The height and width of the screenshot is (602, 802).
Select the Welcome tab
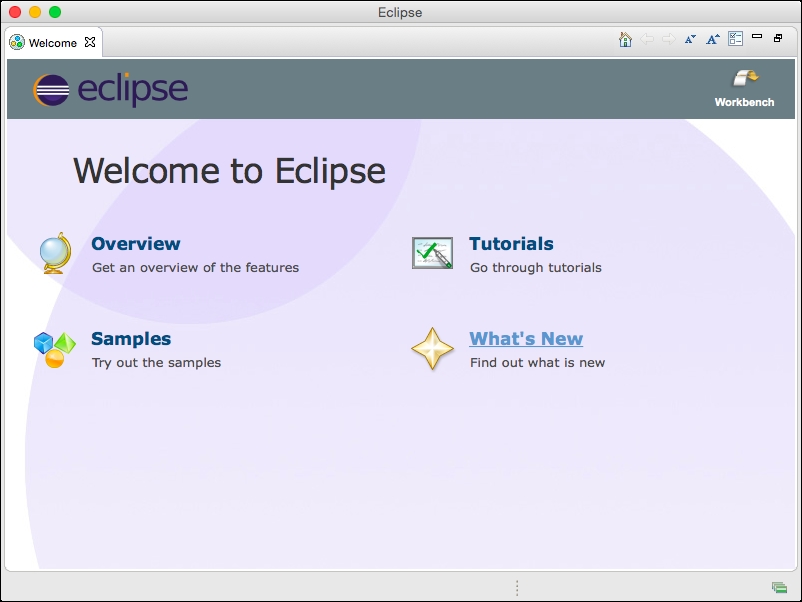[52, 43]
